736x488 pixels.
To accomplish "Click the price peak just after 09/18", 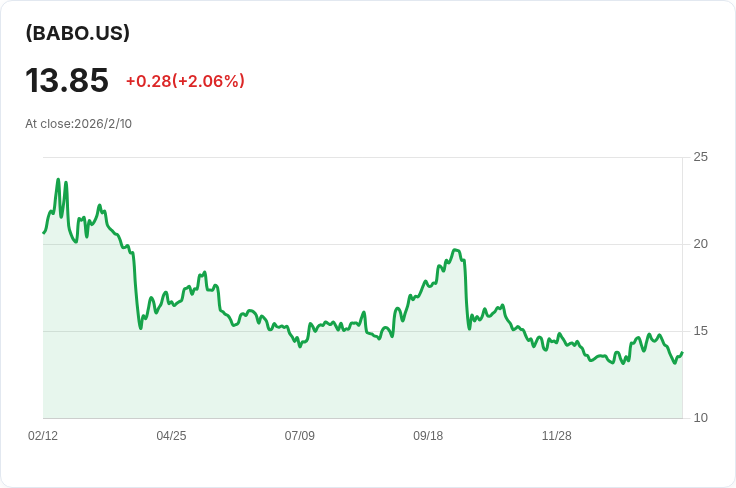I will pyautogui.click(x=455, y=250).
